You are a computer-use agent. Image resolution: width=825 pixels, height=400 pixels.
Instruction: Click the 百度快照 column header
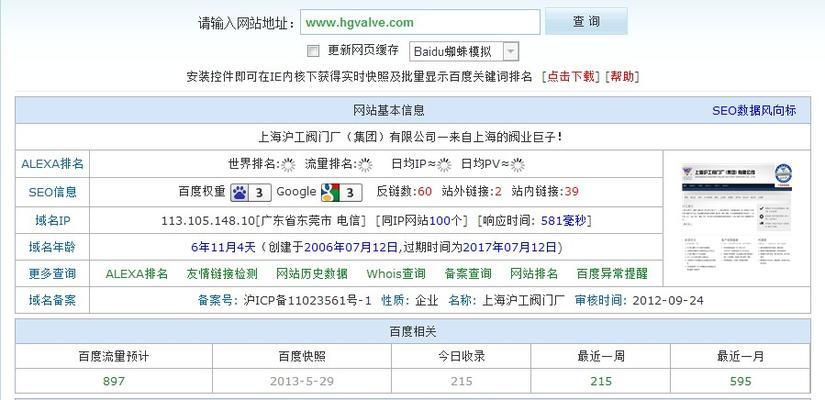point(302,356)
